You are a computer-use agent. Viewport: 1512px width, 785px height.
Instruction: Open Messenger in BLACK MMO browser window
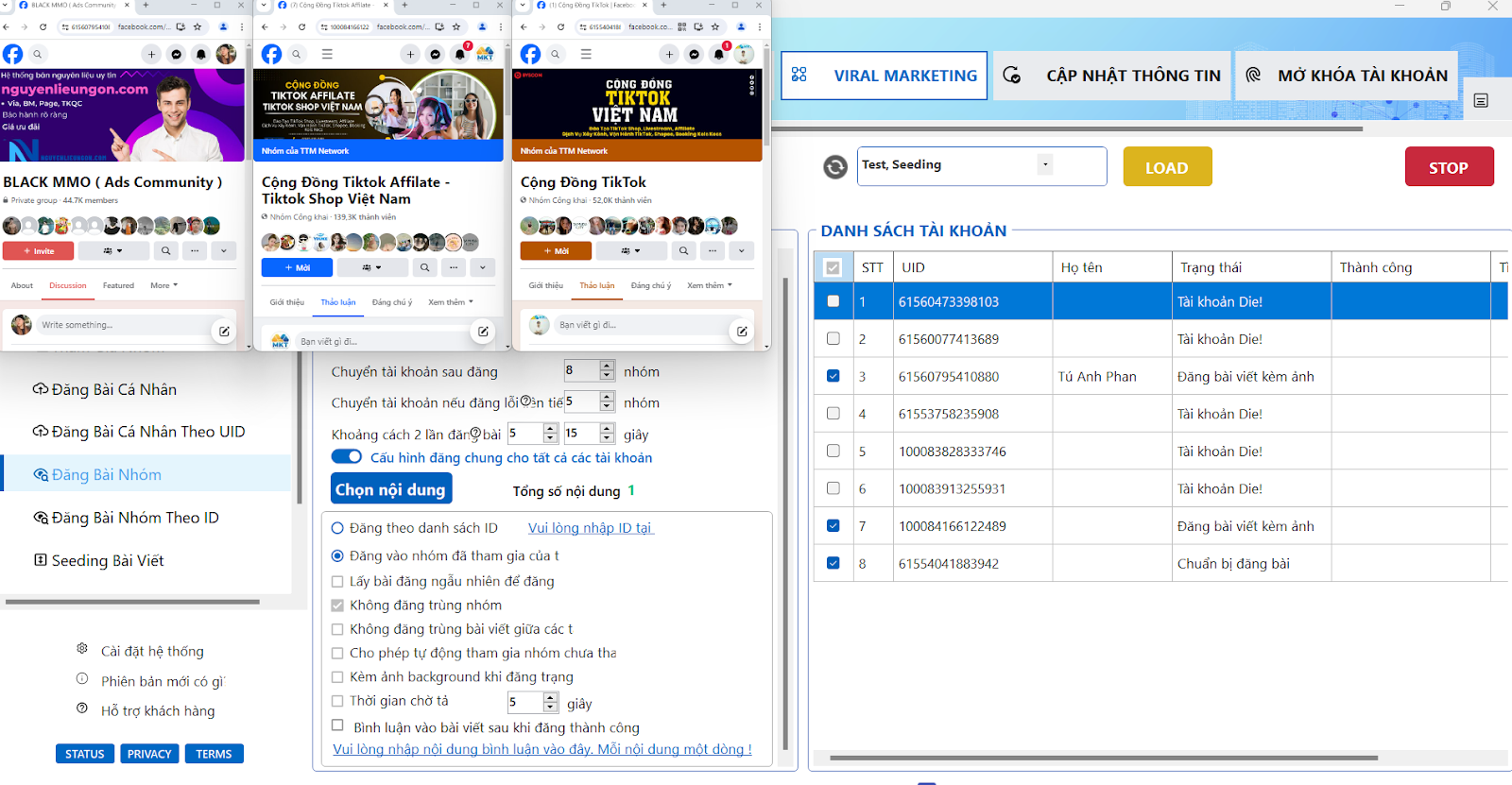176,55
